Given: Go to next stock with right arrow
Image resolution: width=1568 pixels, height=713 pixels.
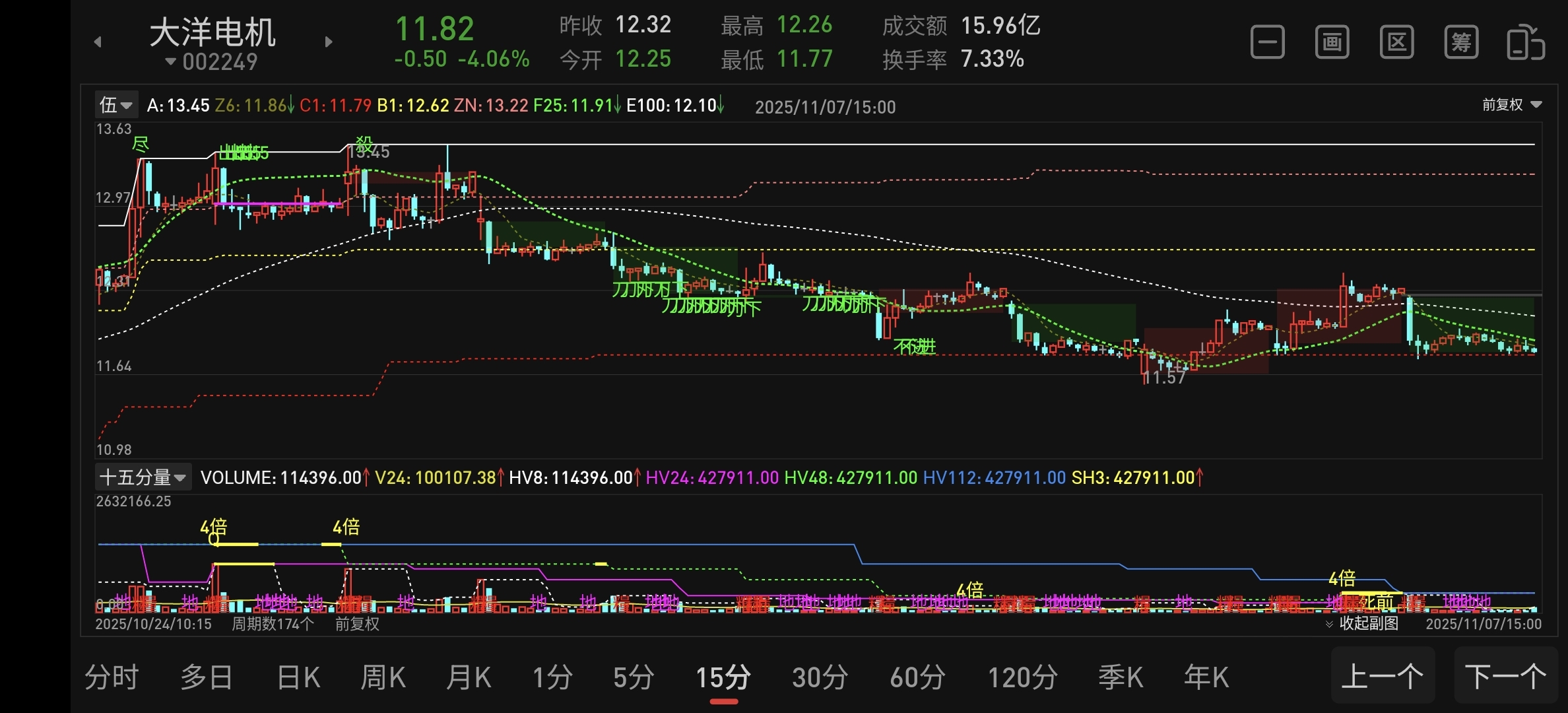Looking at the screenshot, I should coord(329,42).
